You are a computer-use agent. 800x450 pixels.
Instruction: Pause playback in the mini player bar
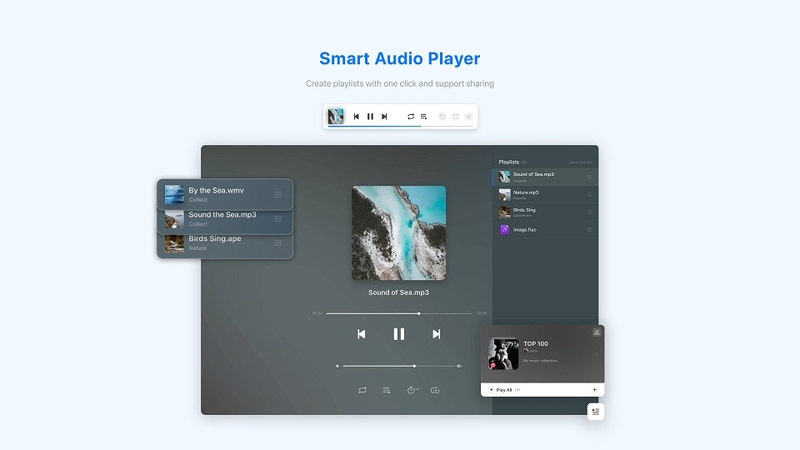pos(370,116)
